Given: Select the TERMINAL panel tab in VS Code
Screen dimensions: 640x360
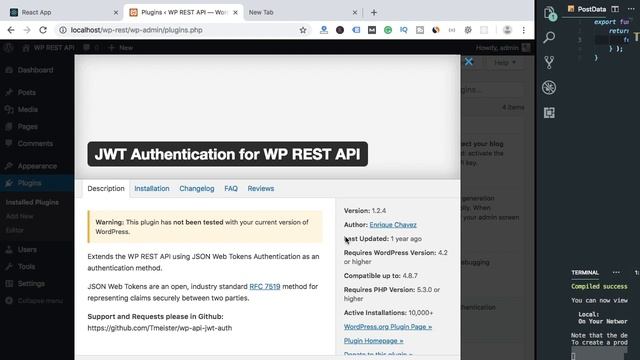Looking at the screenshot, I should [x=585, y=272].
